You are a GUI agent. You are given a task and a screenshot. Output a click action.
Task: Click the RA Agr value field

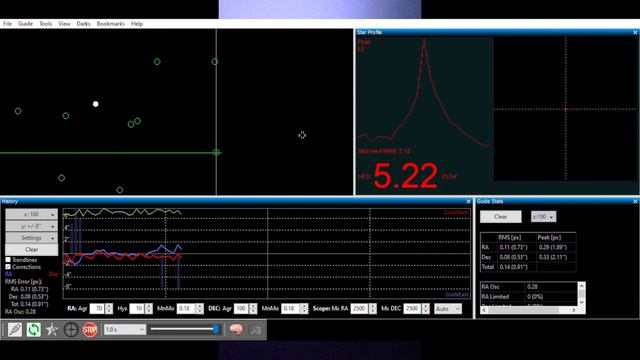click(97, 309)
